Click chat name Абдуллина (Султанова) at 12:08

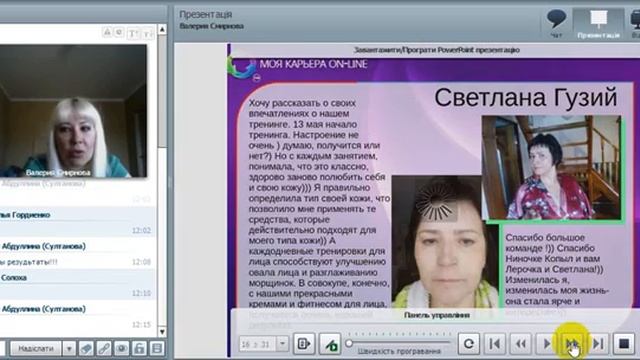(44, 246)
